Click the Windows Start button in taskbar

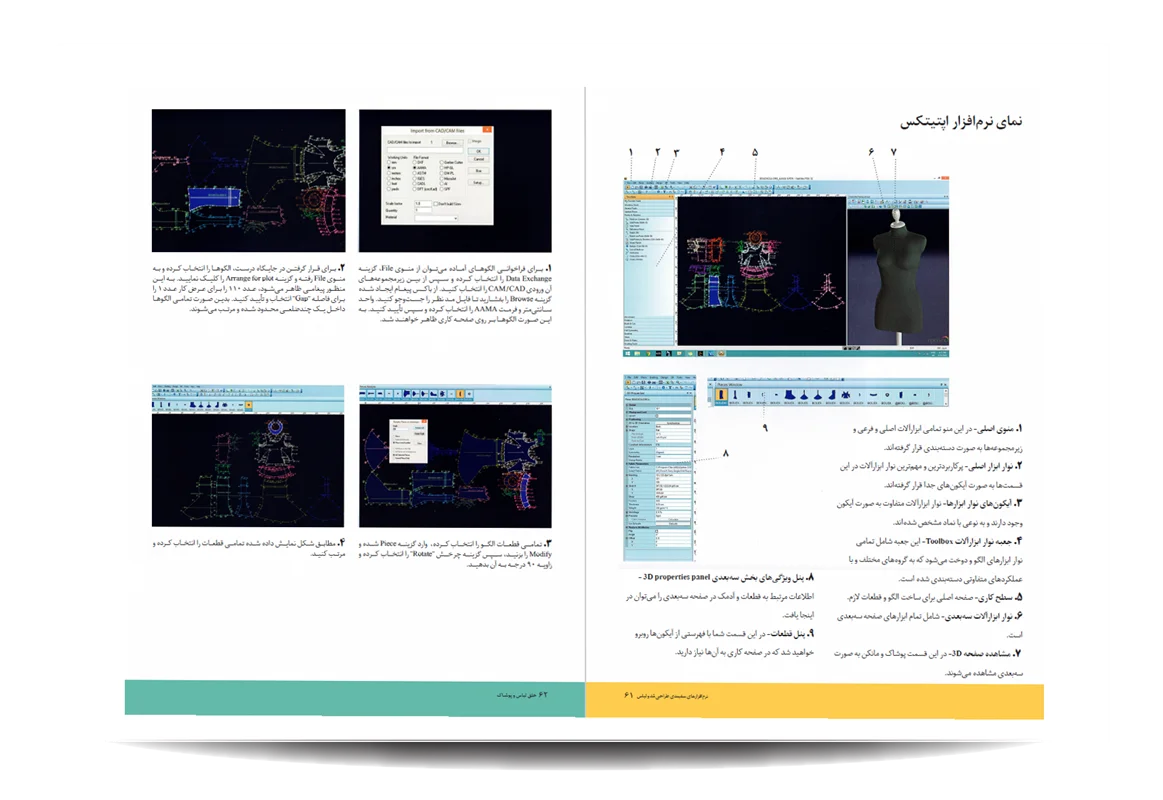click(x=628, y=354)
